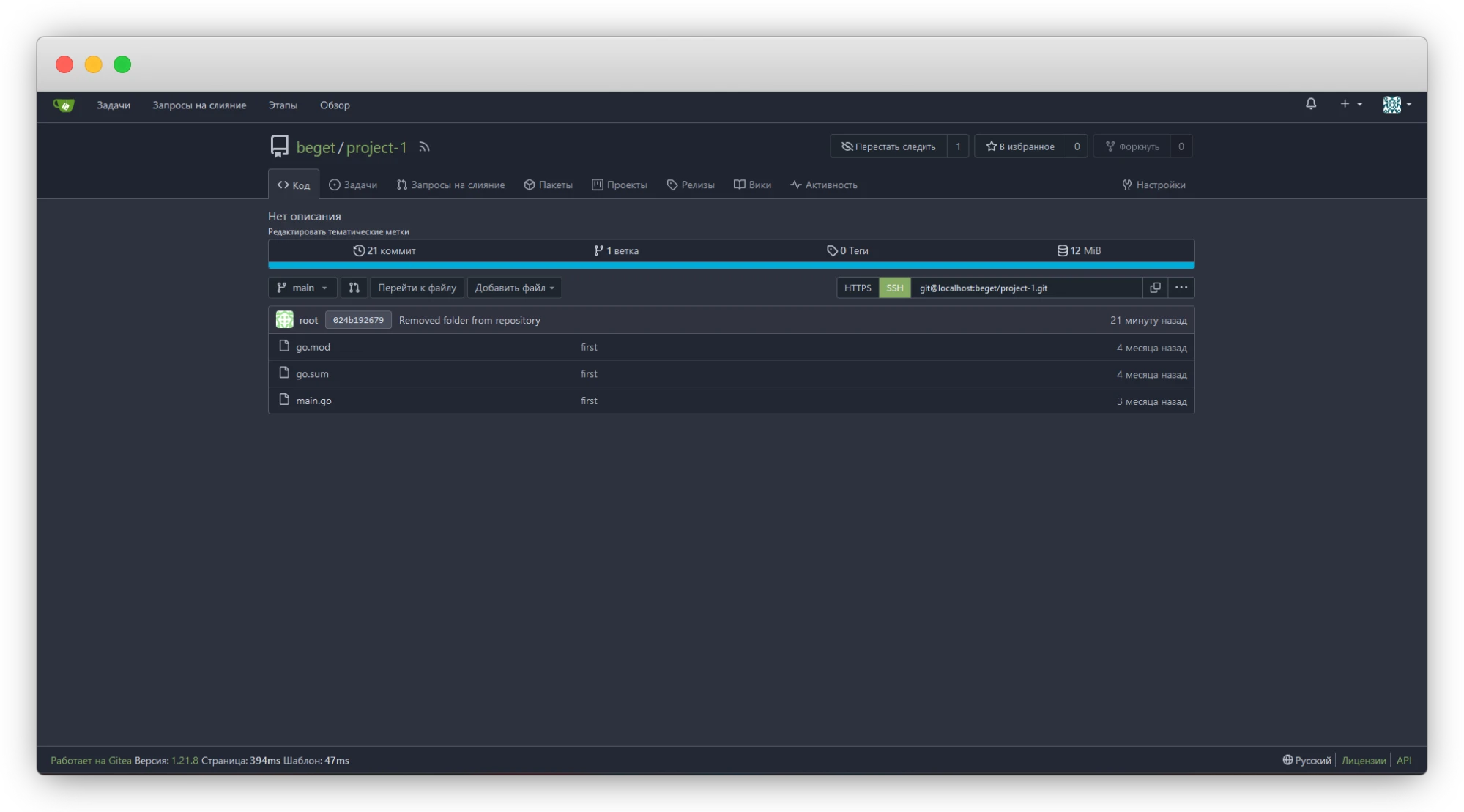1464x812 pixels.
Task: Open the Gitea home logo
Action: 64,105
